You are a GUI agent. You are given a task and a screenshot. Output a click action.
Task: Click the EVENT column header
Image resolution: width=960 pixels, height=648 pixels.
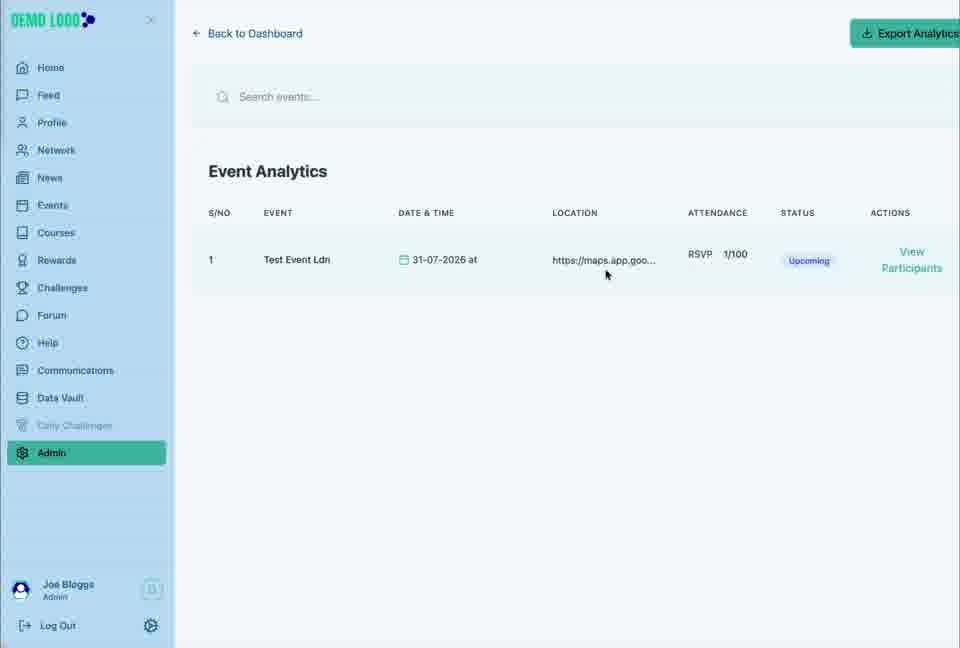278,213
